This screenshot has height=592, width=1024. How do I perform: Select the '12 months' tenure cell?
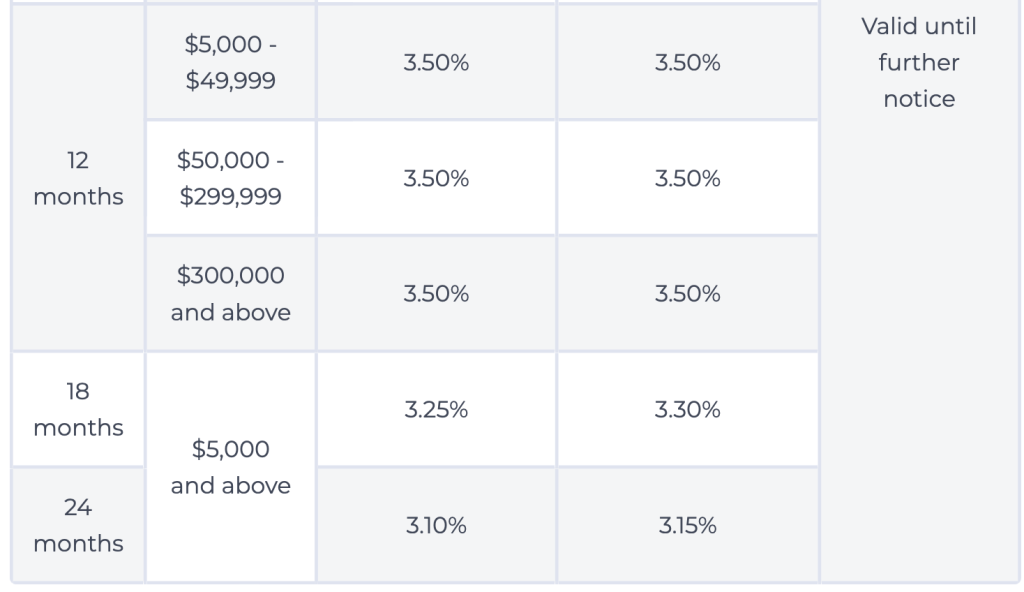(78, 178)
